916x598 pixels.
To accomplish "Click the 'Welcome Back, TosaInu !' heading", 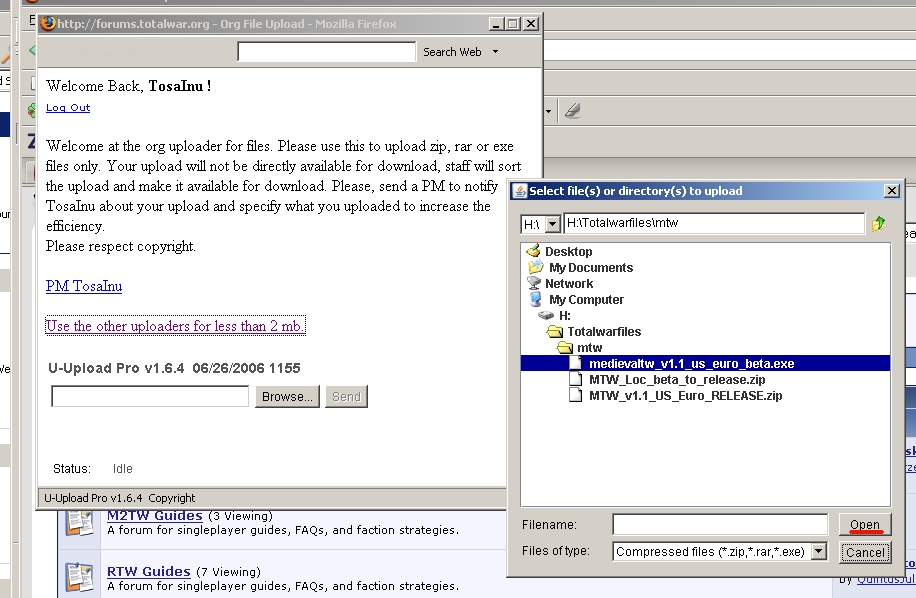I will click(129, 86).
